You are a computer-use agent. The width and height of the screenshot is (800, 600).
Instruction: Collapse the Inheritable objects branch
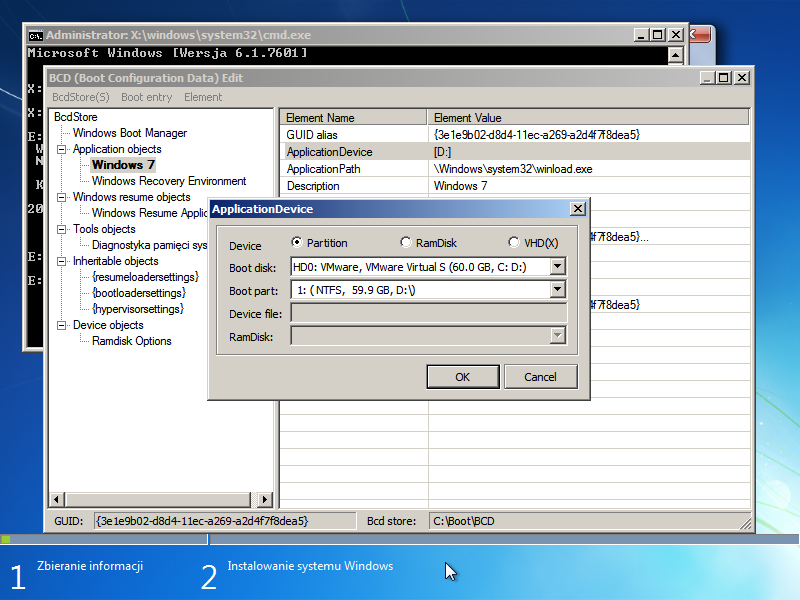click(61, 261)
